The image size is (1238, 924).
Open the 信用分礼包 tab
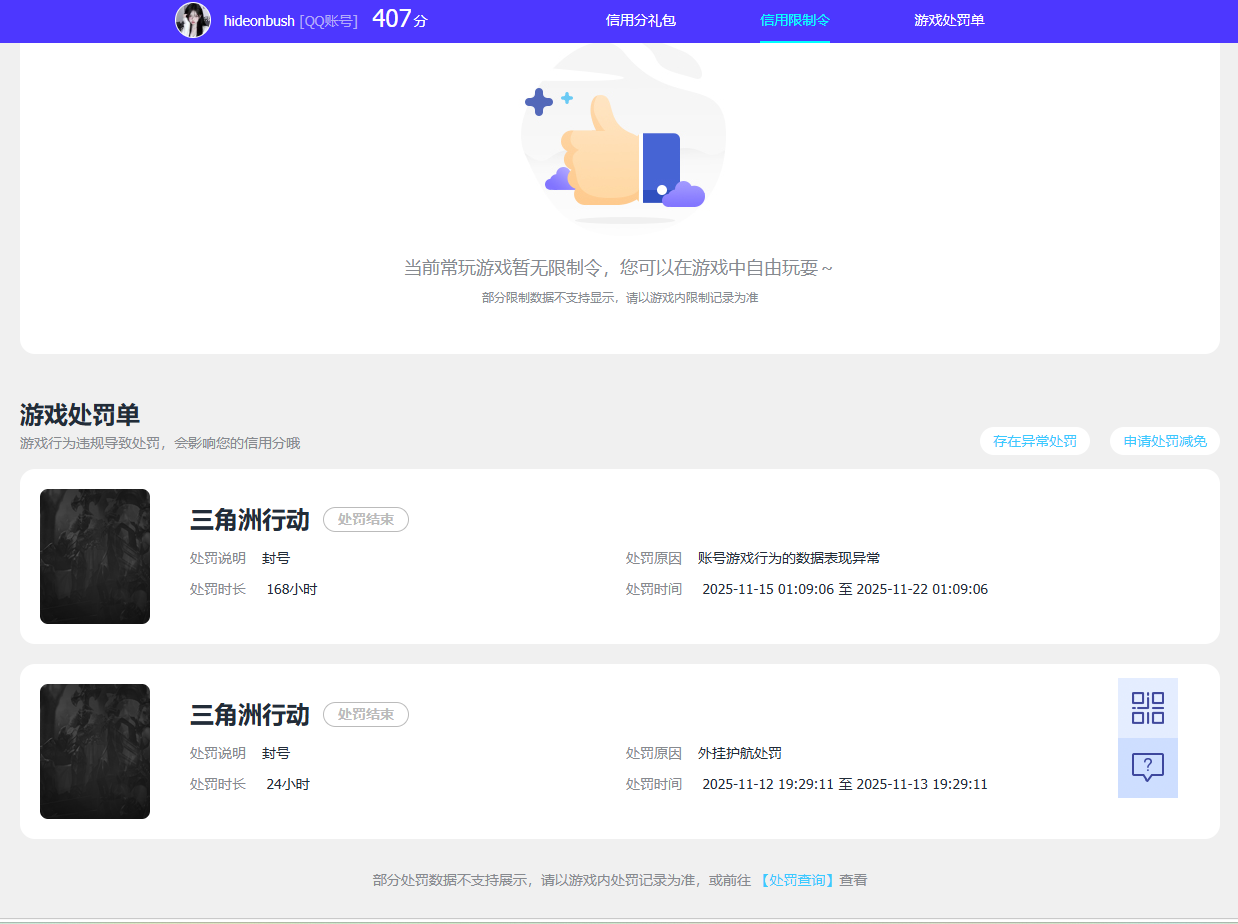tap(641, 20)
